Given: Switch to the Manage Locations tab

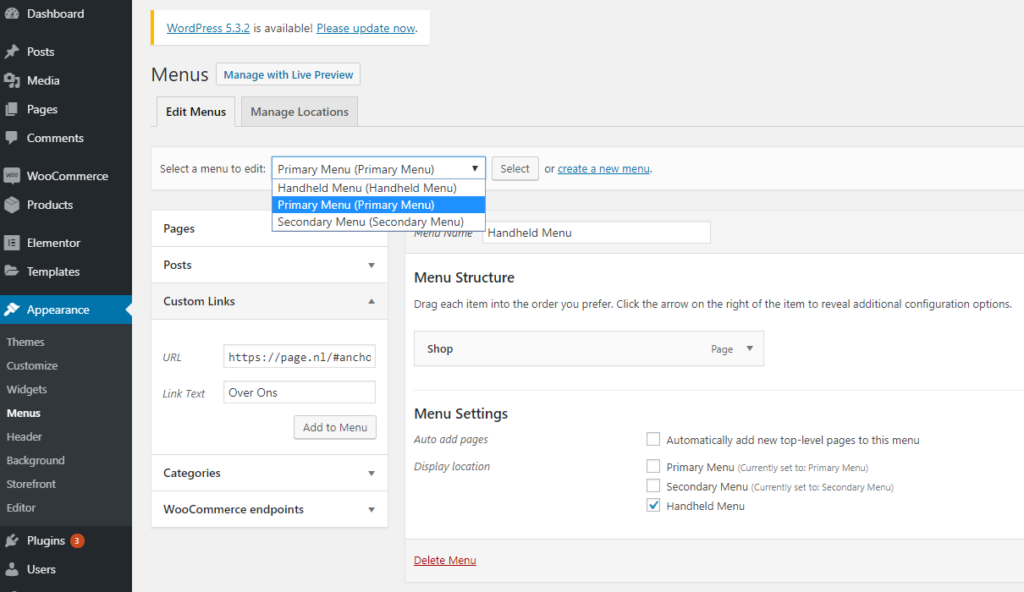Looking at the screenshot, I should [x=299, y=112].
